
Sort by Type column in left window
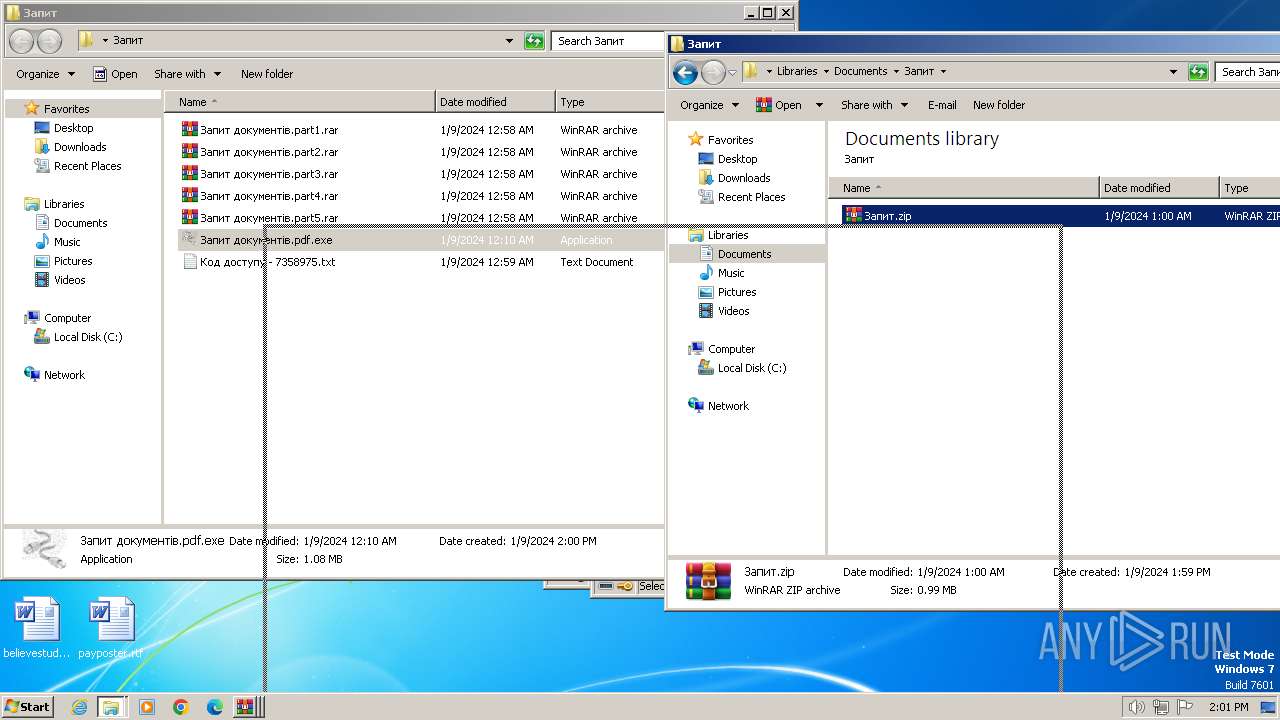click(610, 102)
